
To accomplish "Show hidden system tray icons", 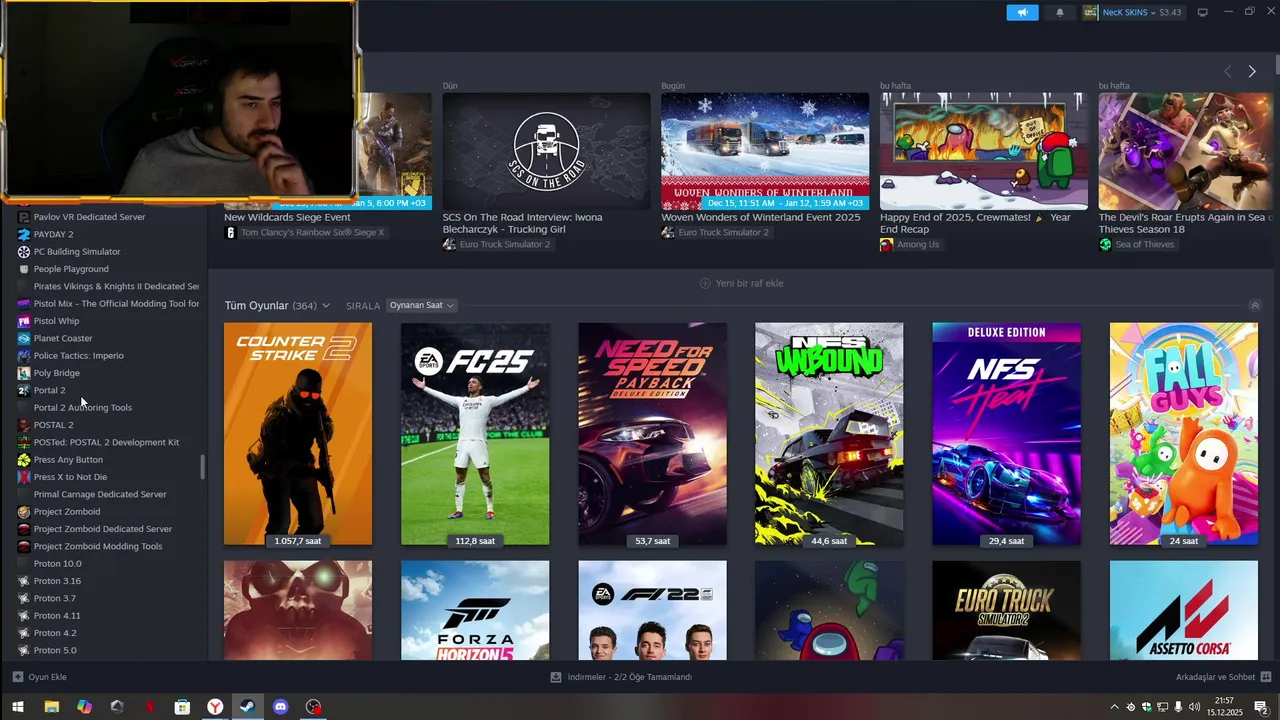I will coord(1115,707).
